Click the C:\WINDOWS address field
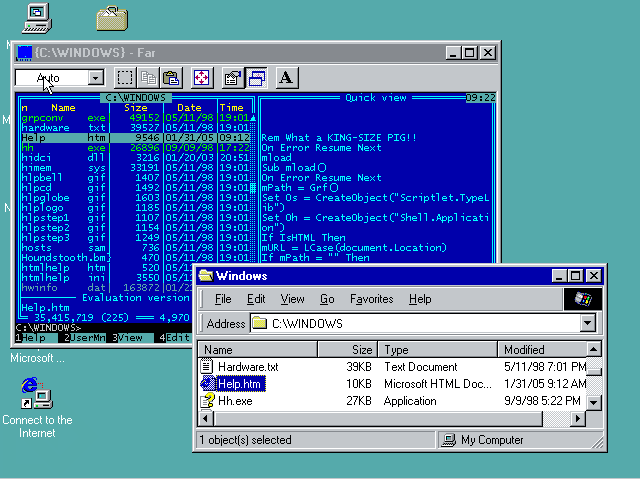The width and height of the screenshot is (640, 480). tap(416, 324)
